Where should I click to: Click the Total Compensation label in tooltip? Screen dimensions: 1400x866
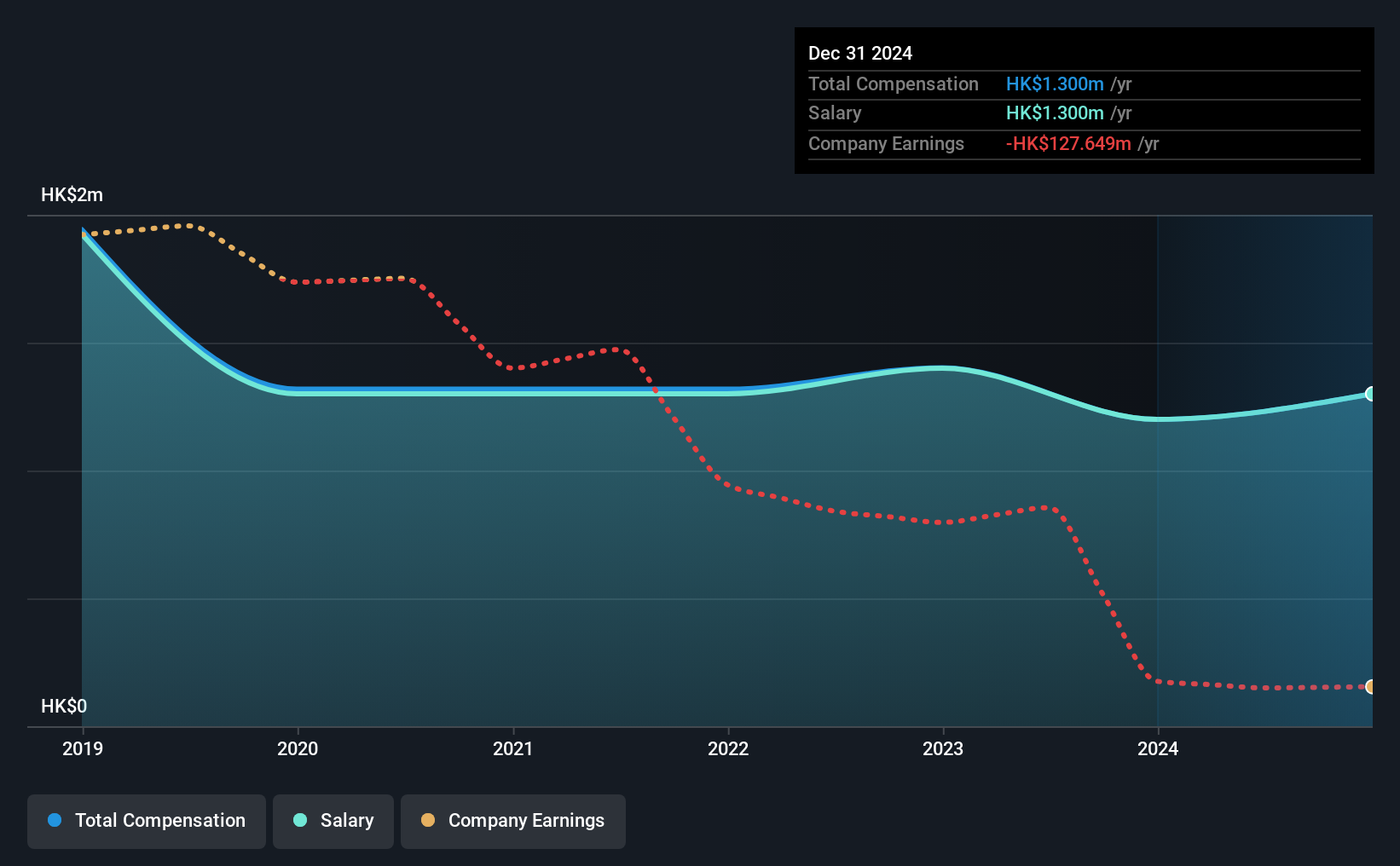point(894,84)
